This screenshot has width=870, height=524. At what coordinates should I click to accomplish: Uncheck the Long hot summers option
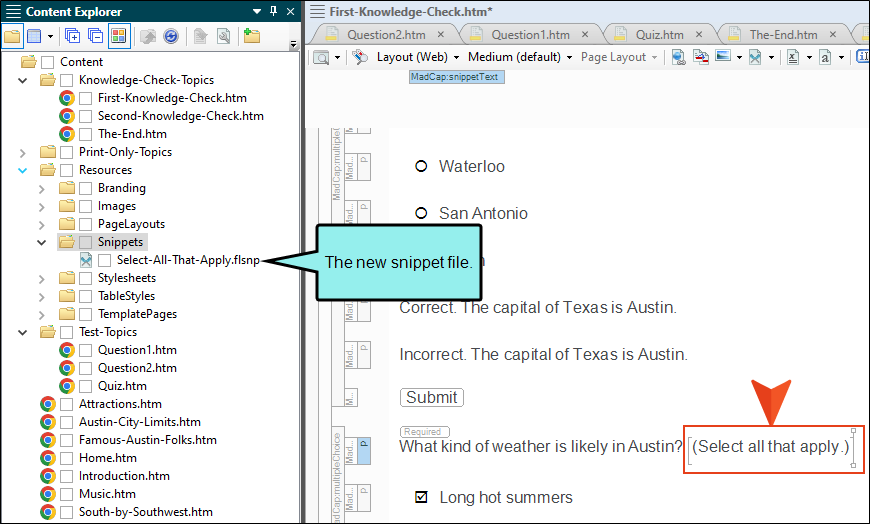point(421,497)
